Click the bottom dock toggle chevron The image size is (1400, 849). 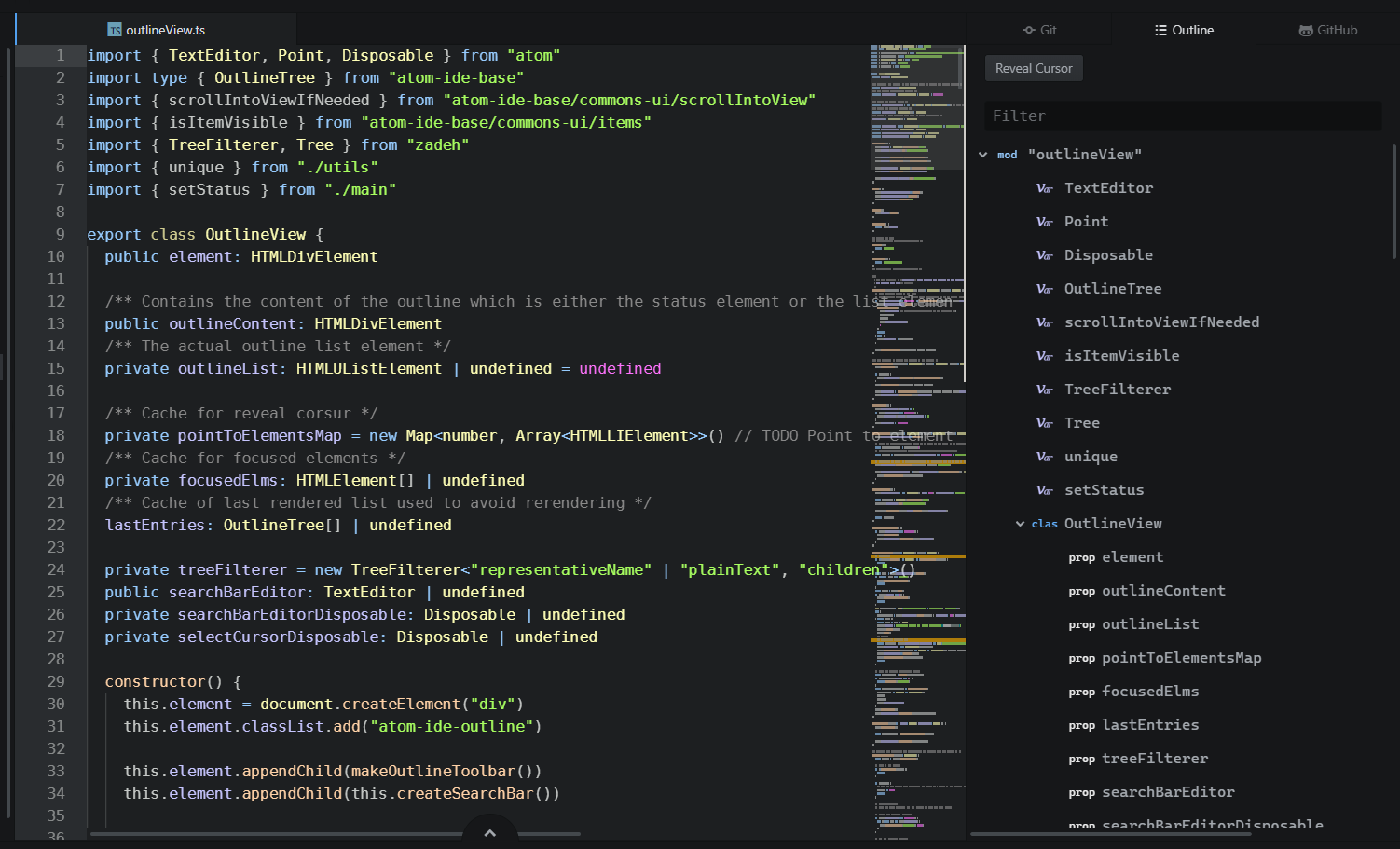tap(490, 832)
